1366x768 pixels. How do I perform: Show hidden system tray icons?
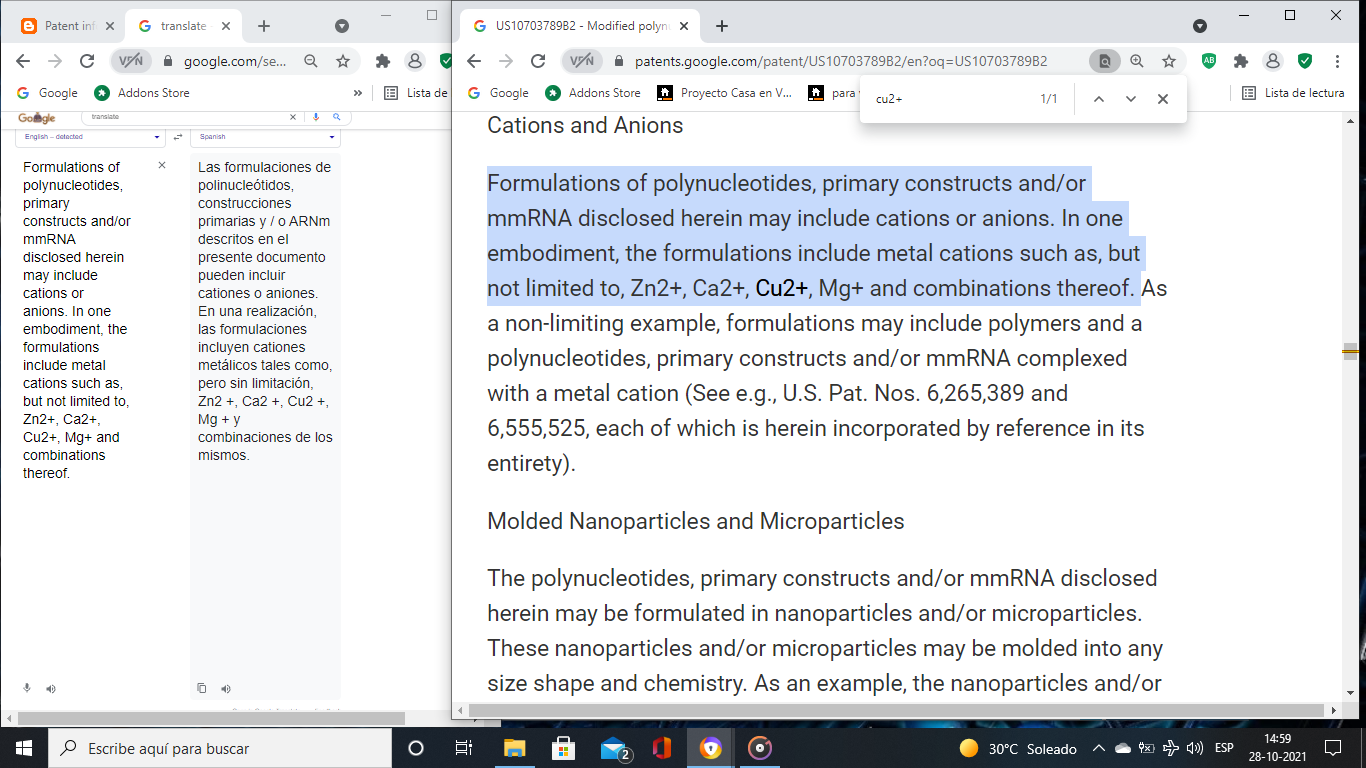click(x=1098, y=748)
